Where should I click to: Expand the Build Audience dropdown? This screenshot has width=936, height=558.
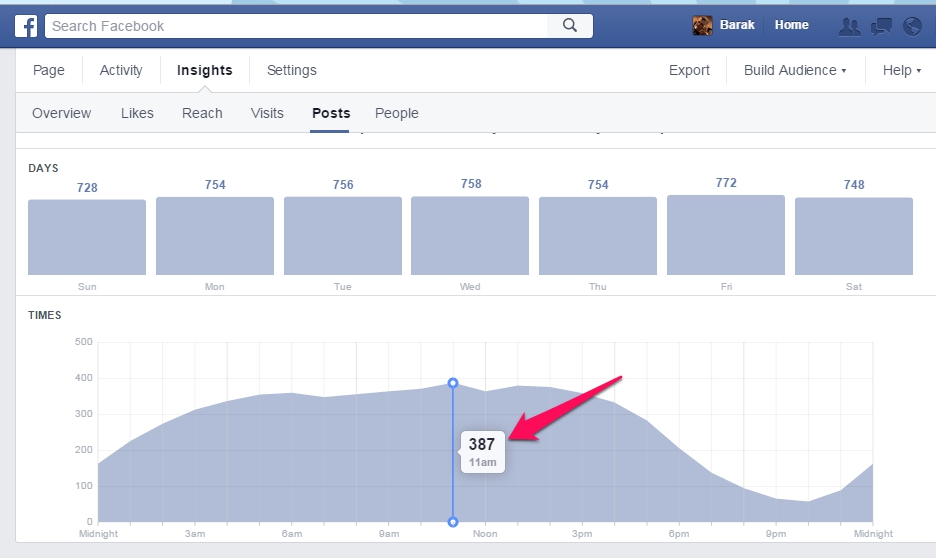click(794, 70)
